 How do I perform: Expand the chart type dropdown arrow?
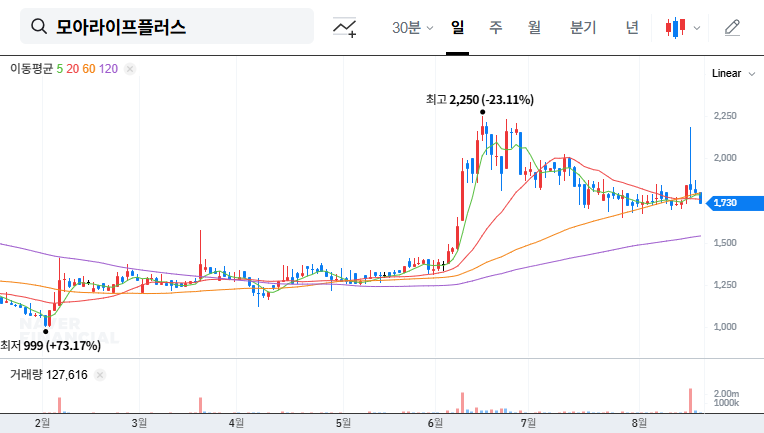[x=697, y=28]
